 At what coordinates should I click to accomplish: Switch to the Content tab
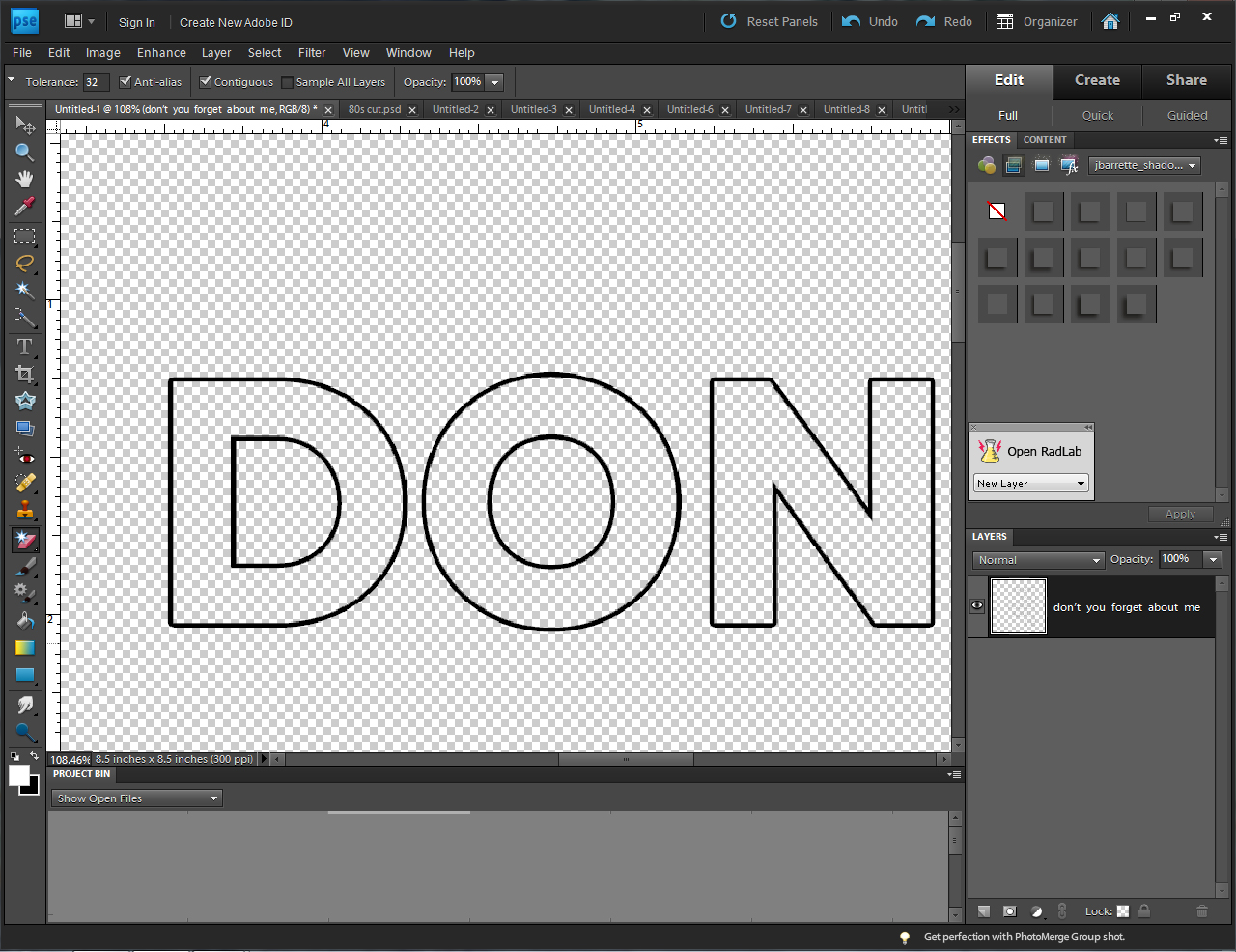(1045, 140)
